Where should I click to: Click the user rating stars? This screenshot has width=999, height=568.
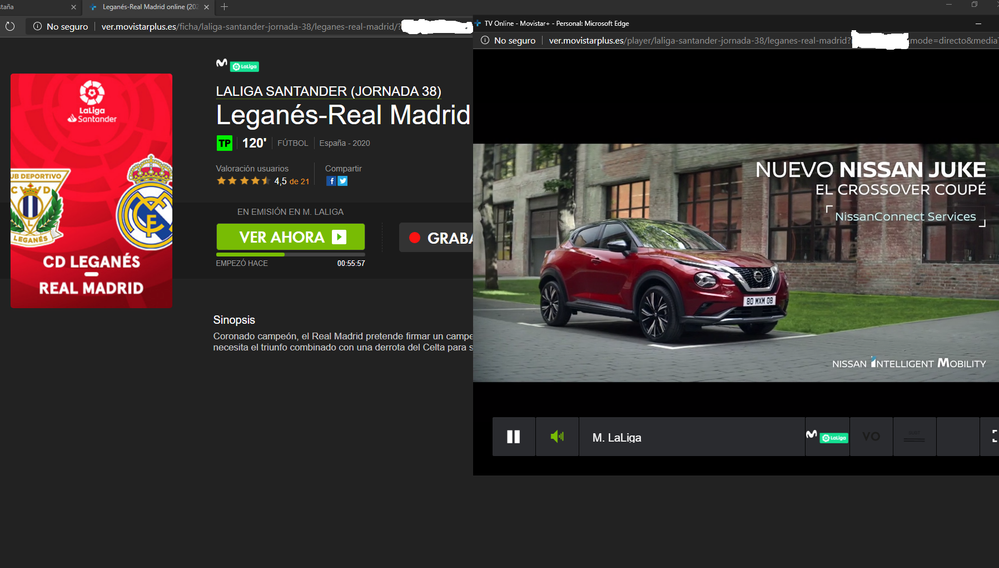[x=243, y=181]
